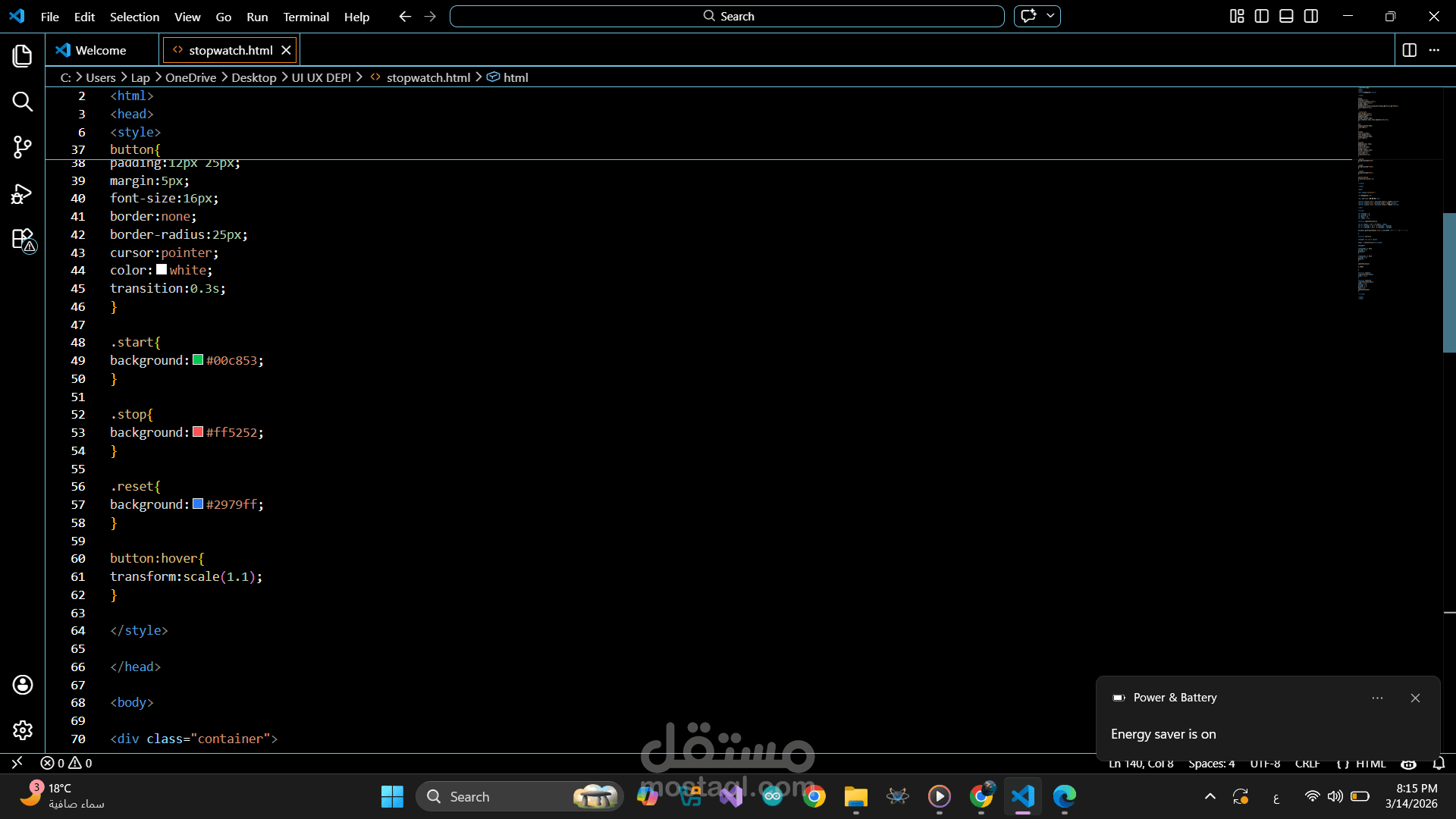Open the Run and Debug view
The width and height of the screenshot is (1456, 819).
tap(22, 194)
